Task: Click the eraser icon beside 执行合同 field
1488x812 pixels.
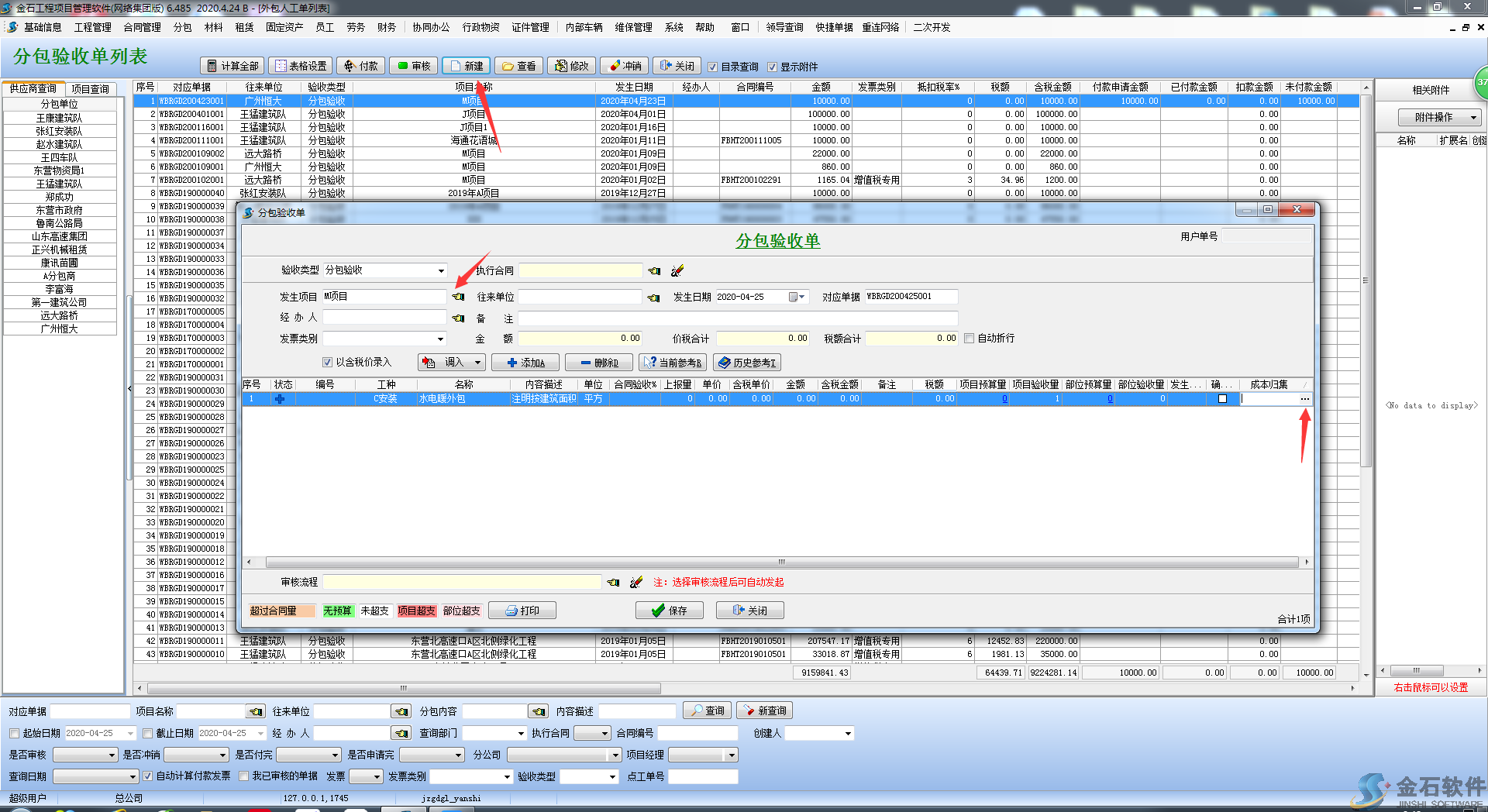Action: 677,270
